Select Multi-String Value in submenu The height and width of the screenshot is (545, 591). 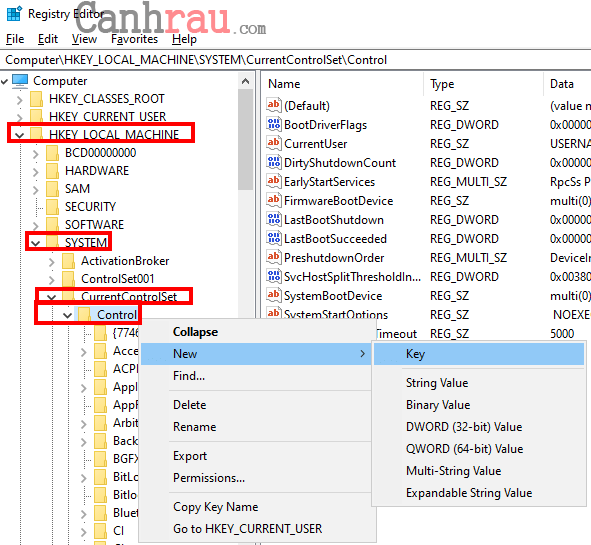coord(479,471)
